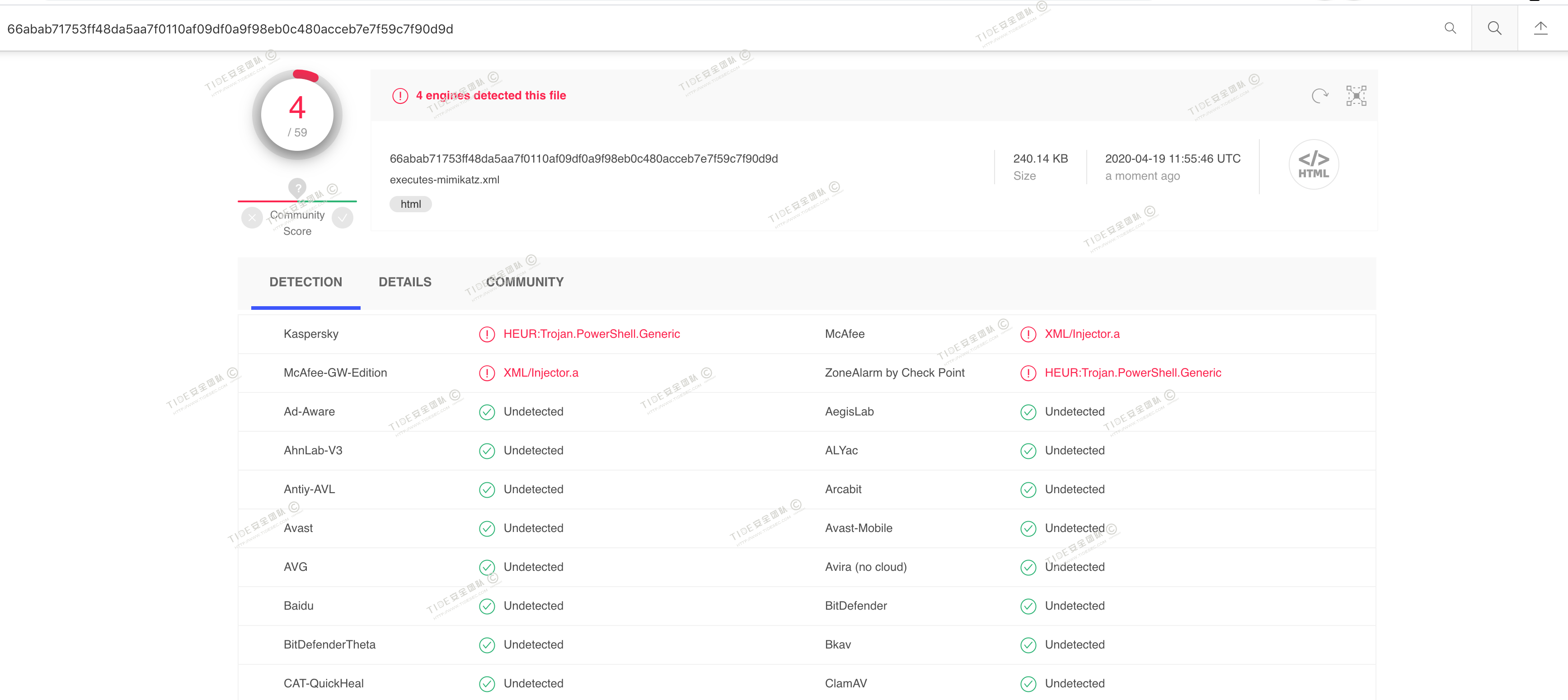This screenshot has width=1568, height=700.
Task: Click McAfee XML/Injector.a detection result
Action: pyautogui.click(x=1082, y=335)
